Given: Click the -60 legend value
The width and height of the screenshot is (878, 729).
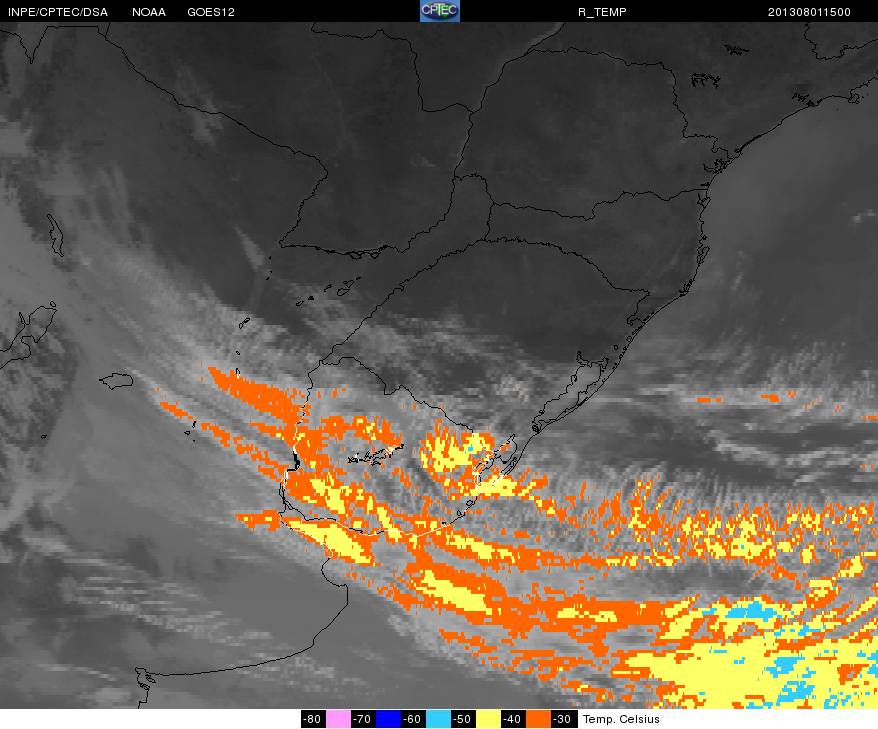Looking at the screenshot, I should tap(413, 719).
